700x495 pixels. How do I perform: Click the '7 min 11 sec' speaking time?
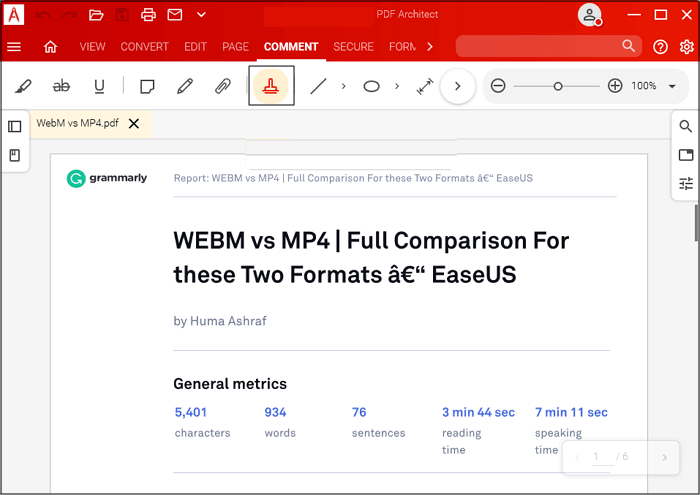coord(571,412)
